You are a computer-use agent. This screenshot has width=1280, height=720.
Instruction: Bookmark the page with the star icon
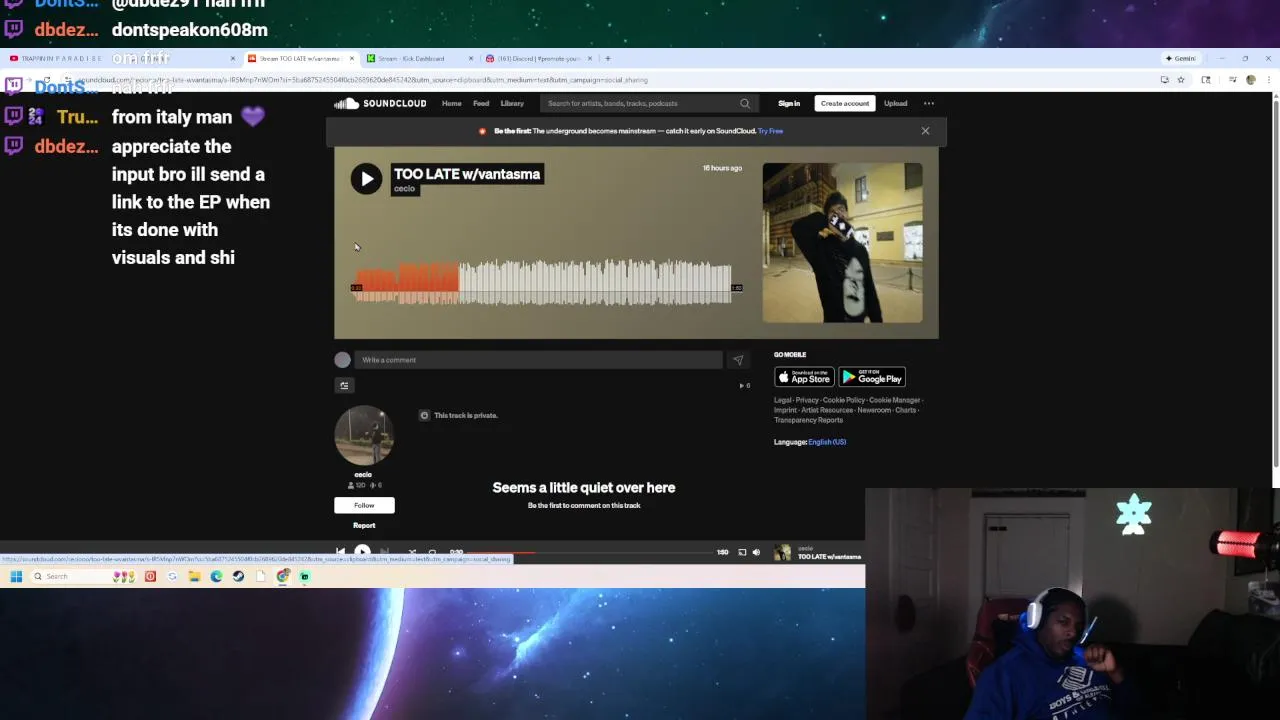1180,80
